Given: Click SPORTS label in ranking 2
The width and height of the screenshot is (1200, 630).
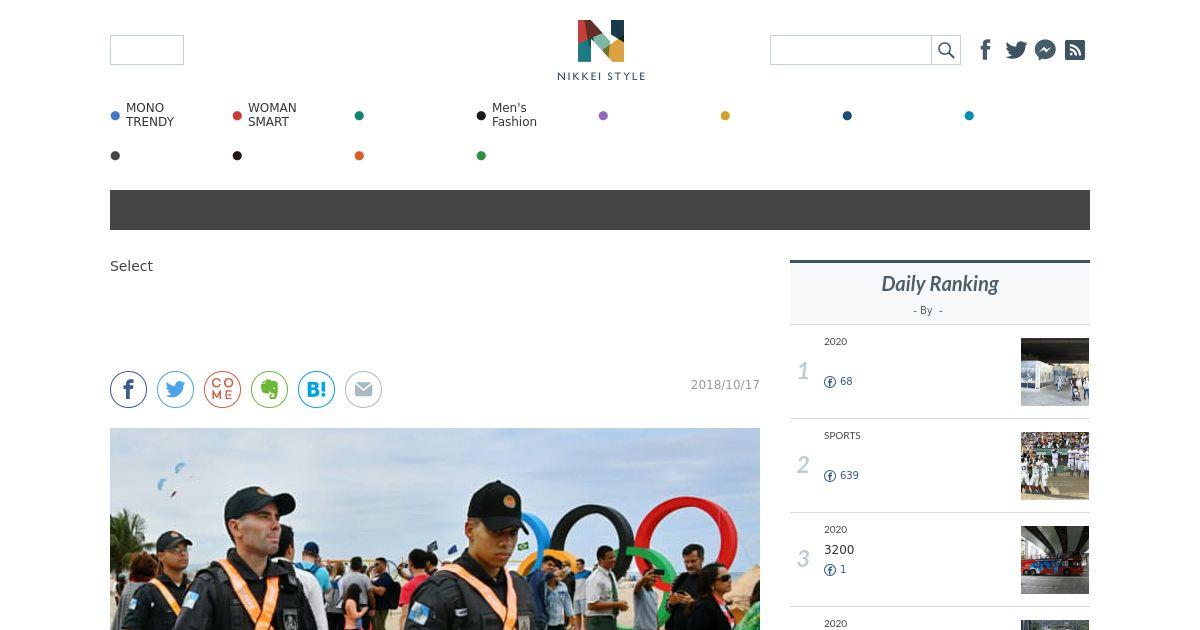Looking at the screenshot, I should coord(842,436).
